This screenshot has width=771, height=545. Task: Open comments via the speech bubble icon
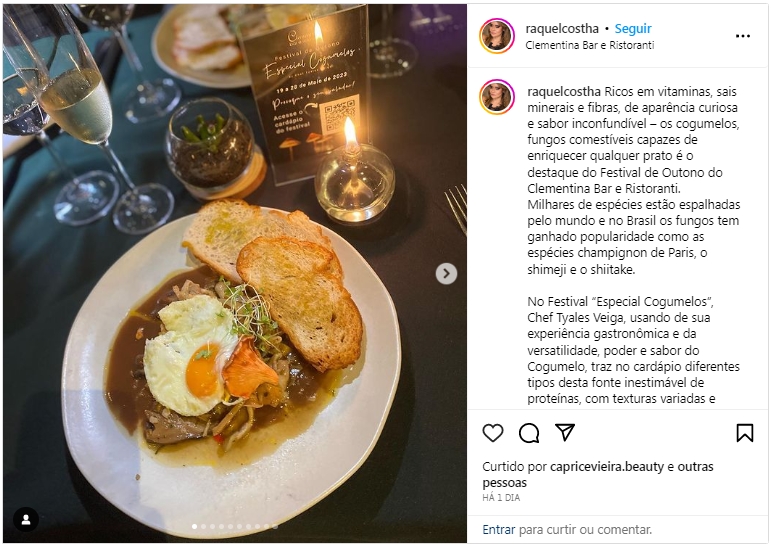(x=529, y=433)
